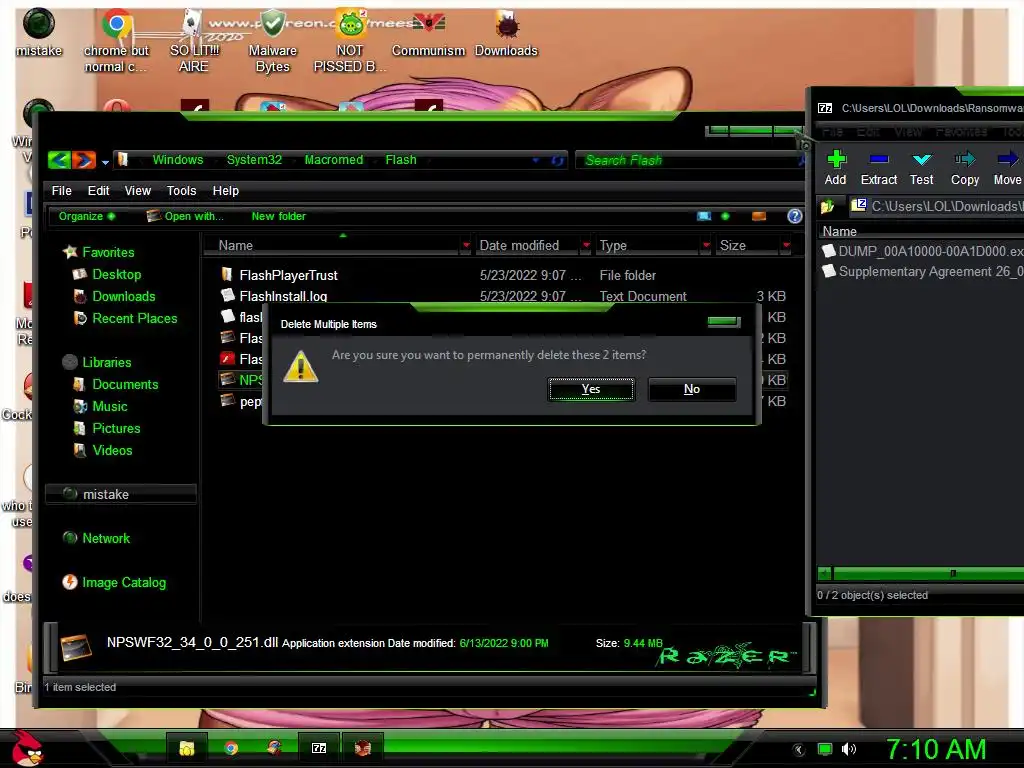The width and height of the screenshot is (1024, 768).
Task: Go back with the green back arrow
Action: (59, 159)
